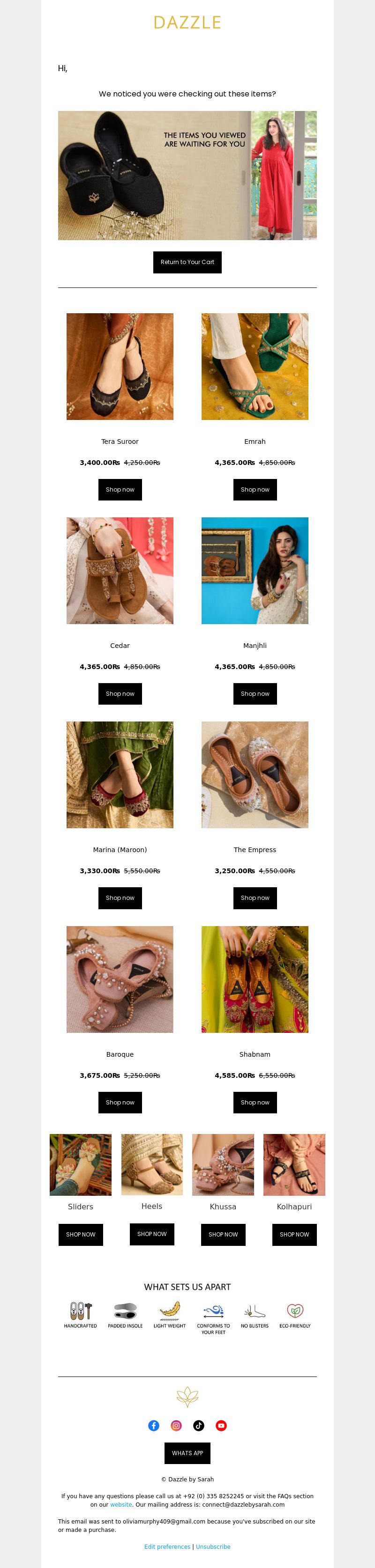
Task: Open the Khussa category thumbnail
Action: point(223,1164)
